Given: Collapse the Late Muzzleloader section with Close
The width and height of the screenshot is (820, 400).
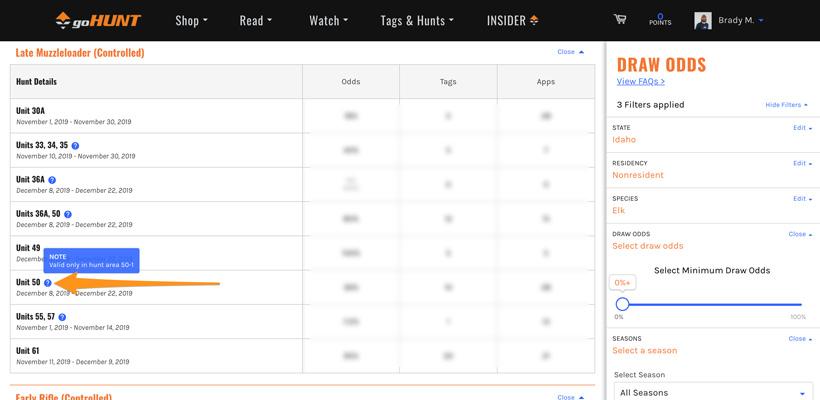Looking at the screenshot, I should point(570,52).
